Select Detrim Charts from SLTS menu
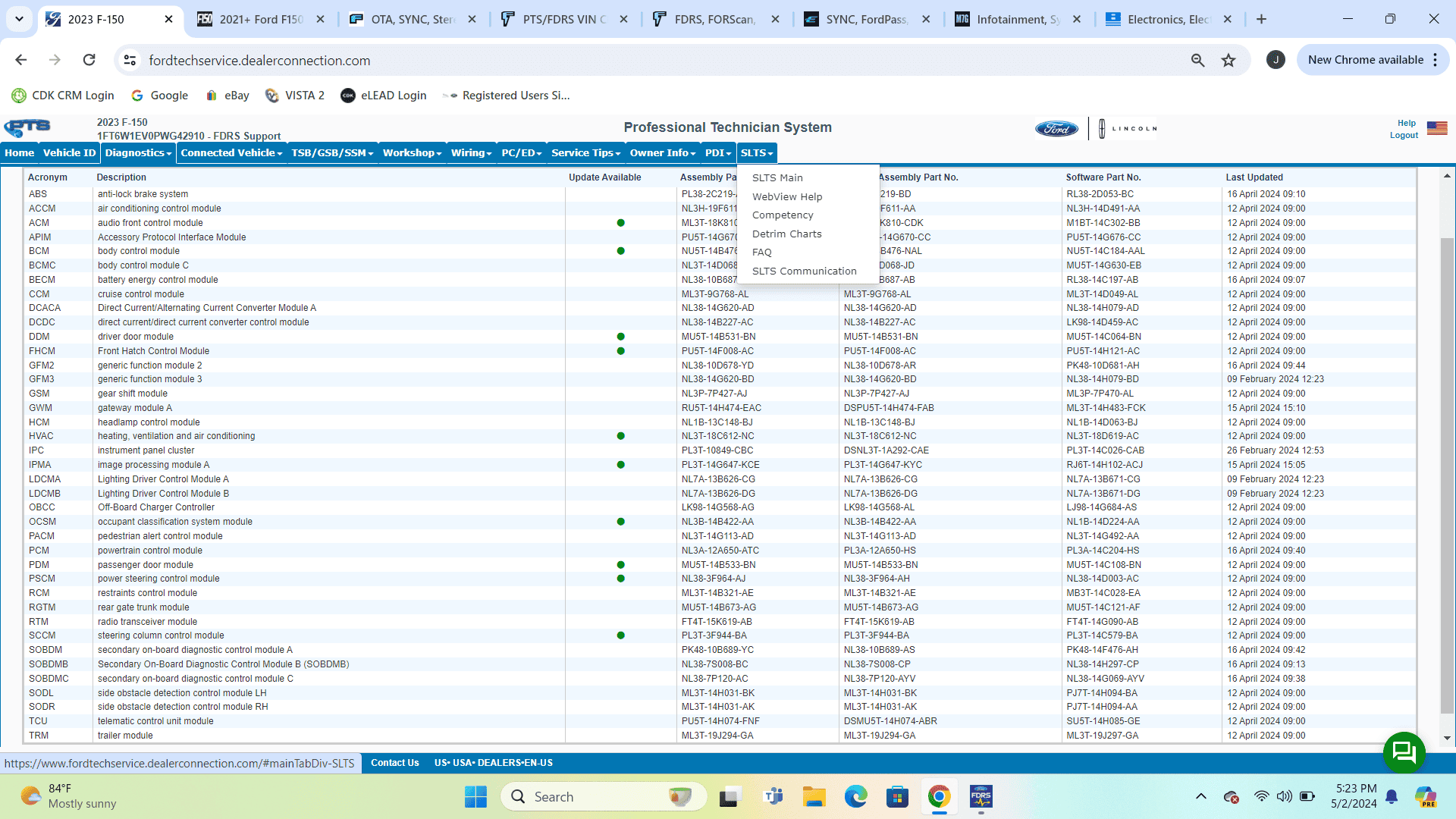Screen dimensions: 1456x819 tap(786, 234)
